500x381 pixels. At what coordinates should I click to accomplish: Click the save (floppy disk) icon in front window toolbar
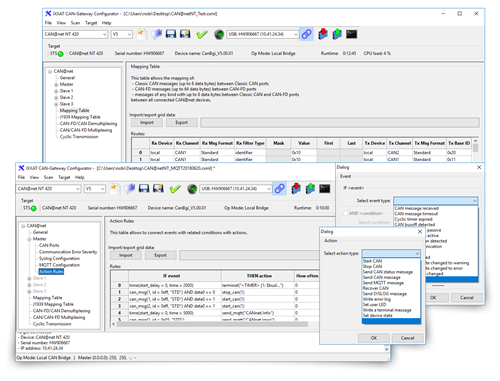pos(144,189)
